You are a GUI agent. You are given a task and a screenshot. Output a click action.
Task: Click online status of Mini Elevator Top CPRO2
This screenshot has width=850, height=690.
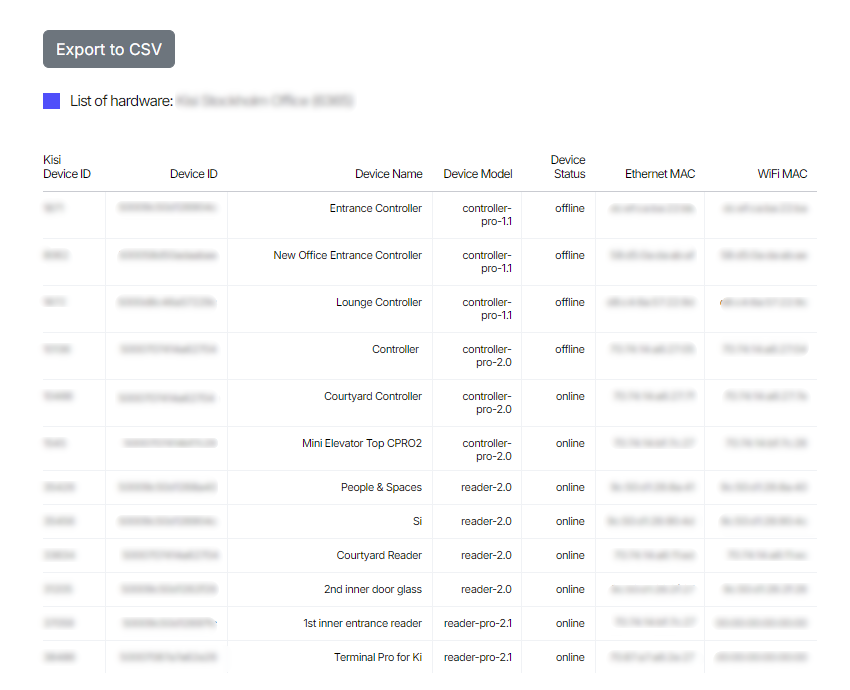(570, 443)
